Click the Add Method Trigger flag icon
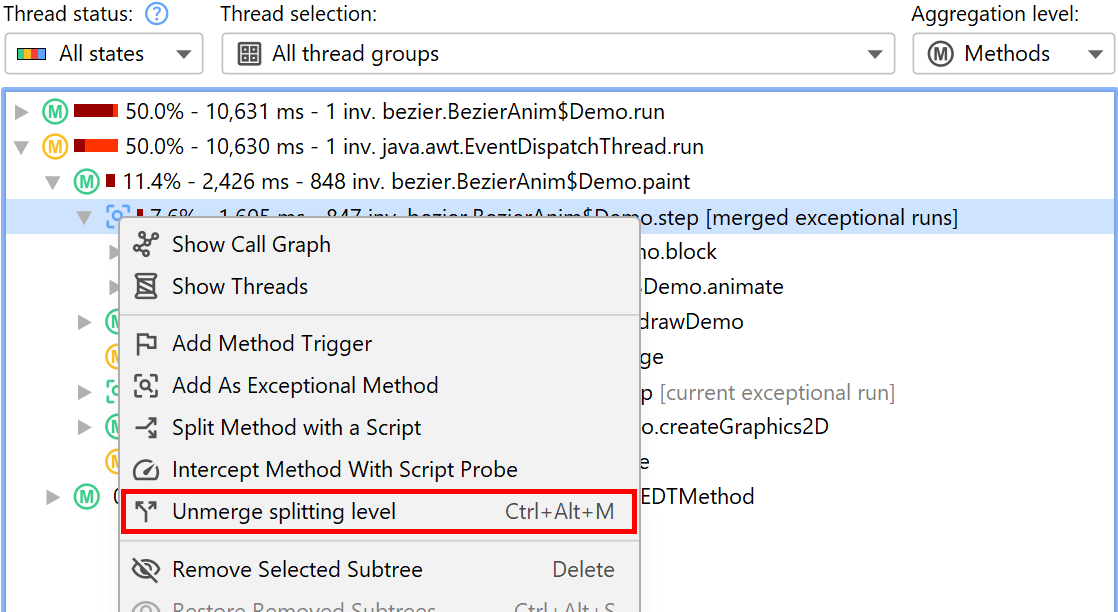Viewport: 1118px width, 612px height. coord(146,344)
